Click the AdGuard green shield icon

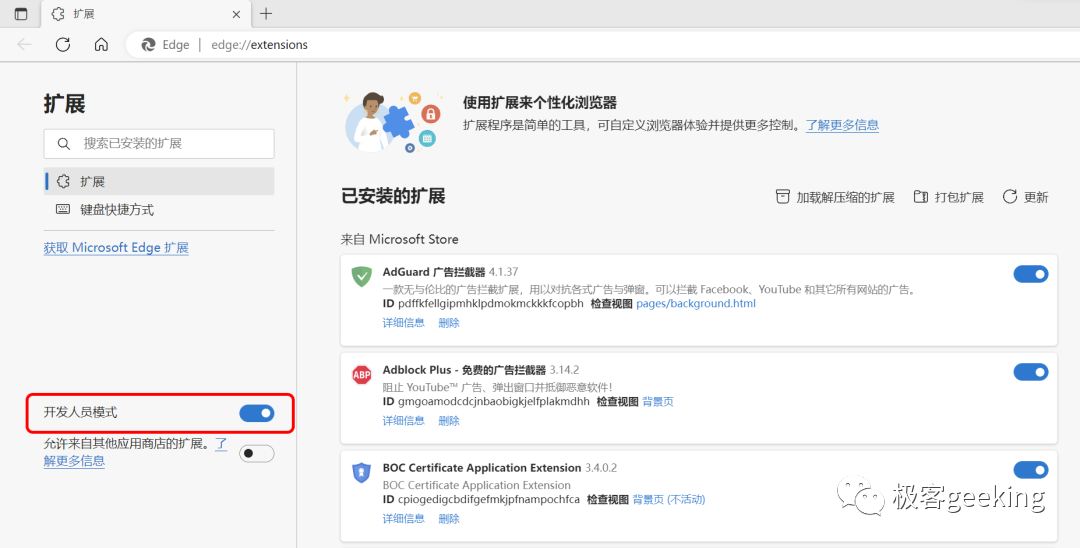(x=361, y=276)
